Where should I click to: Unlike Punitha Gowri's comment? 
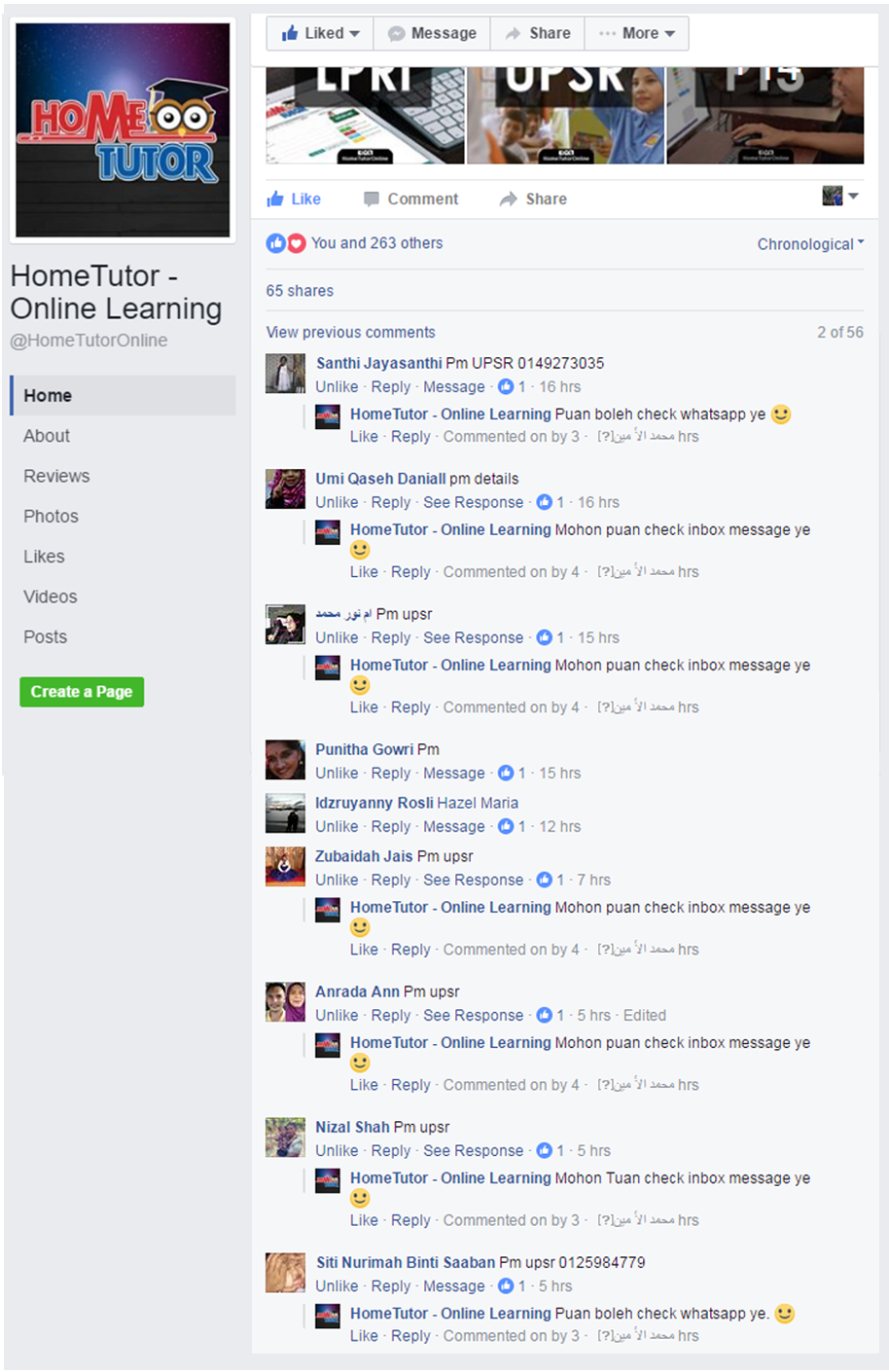[x=337, y=774]
